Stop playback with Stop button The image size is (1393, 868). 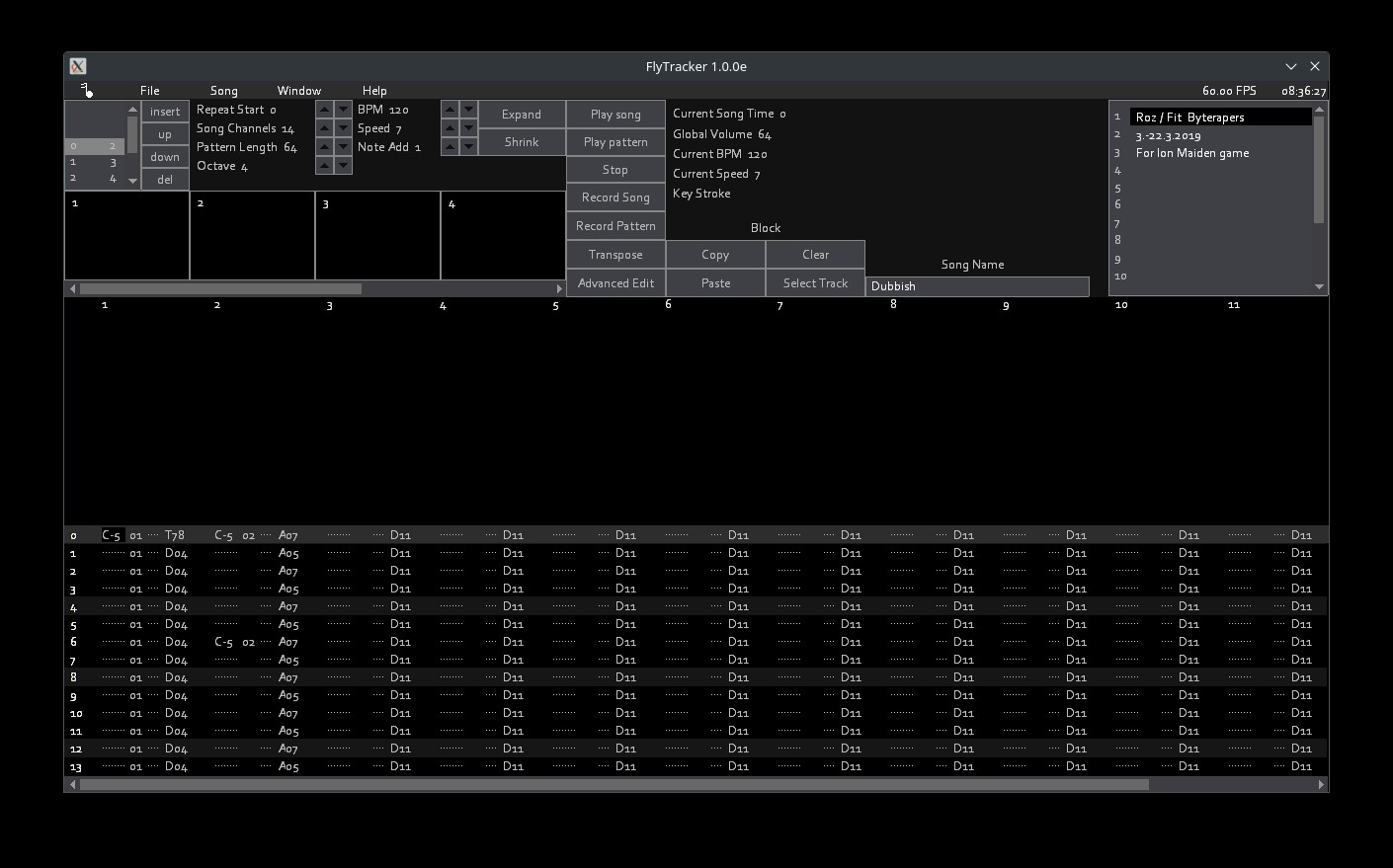tap(615, 170)
